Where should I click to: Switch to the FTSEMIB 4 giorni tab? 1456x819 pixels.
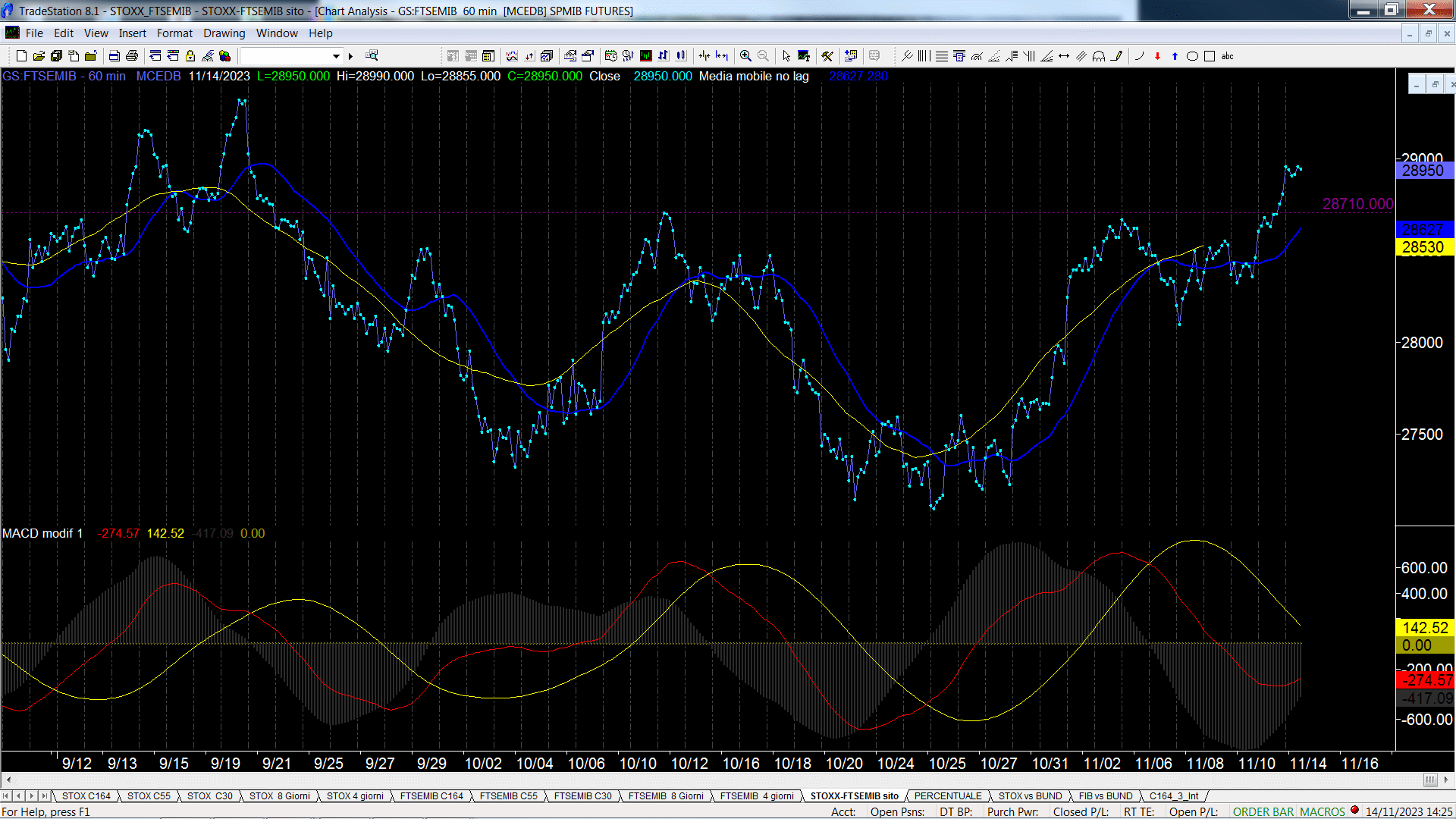(756, 795)
